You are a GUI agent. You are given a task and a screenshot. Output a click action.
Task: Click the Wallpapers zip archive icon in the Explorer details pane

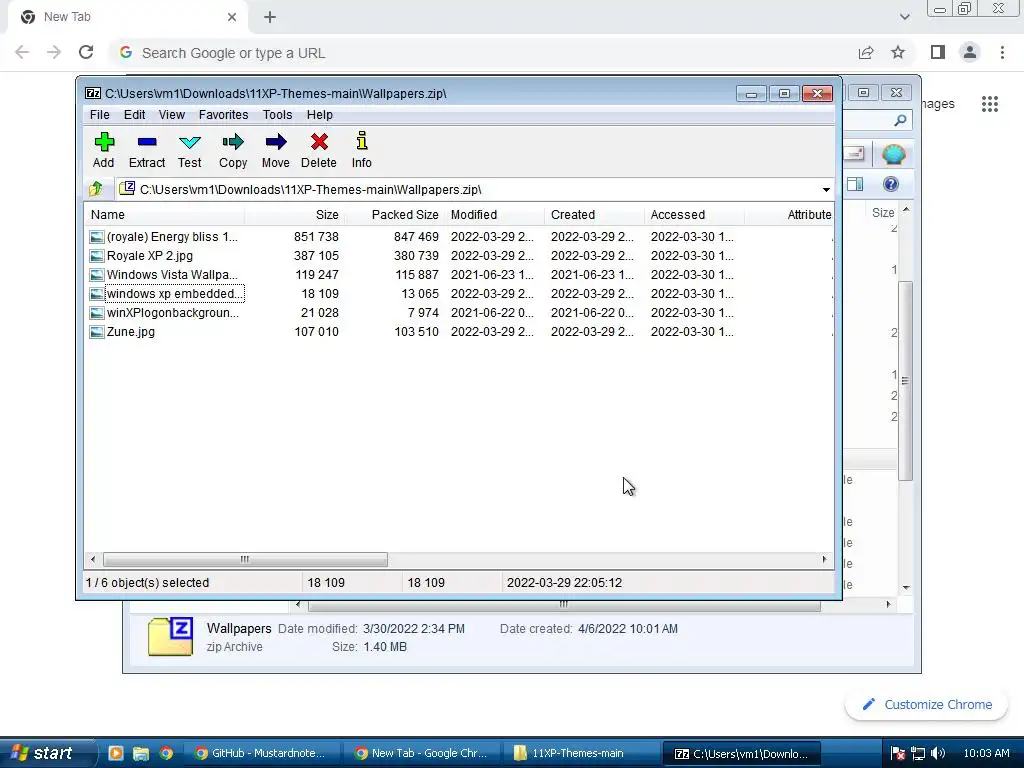pos(170,637)
